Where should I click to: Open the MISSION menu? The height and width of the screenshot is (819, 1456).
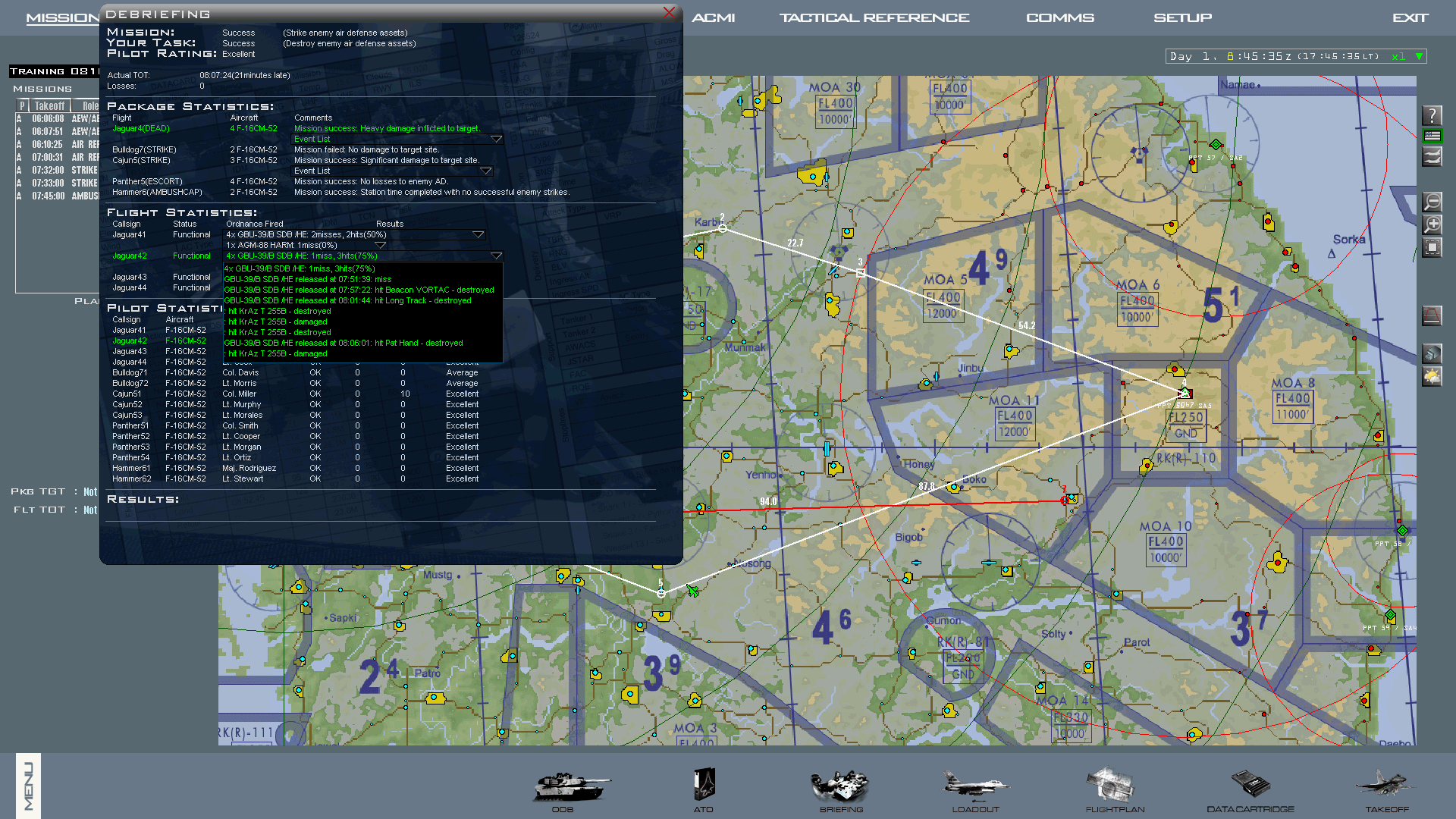tap(62, 17)
